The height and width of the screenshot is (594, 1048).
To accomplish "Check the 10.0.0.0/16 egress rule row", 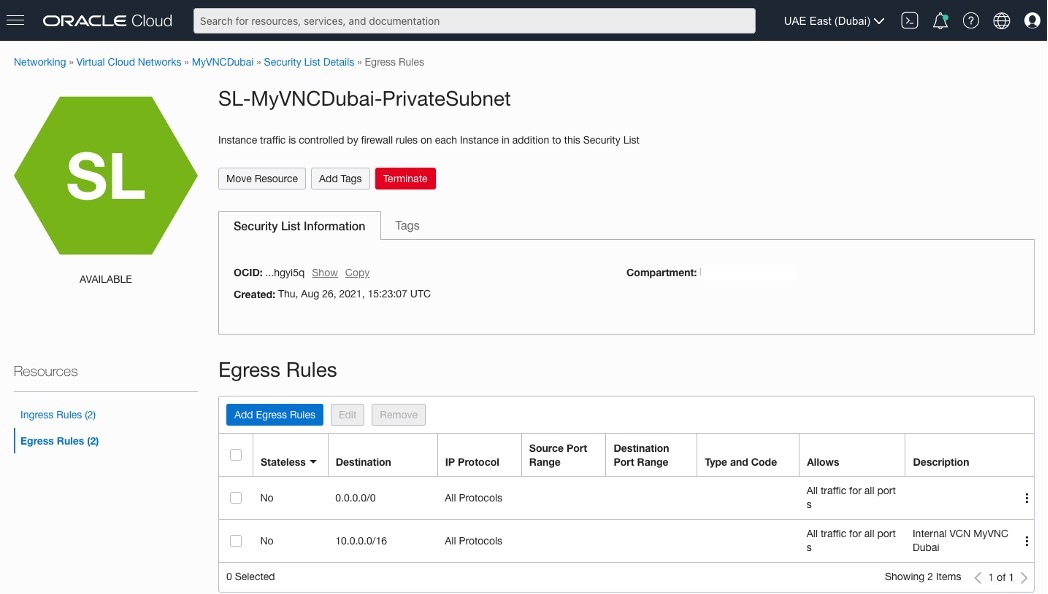I will click(x=236, y=541).
